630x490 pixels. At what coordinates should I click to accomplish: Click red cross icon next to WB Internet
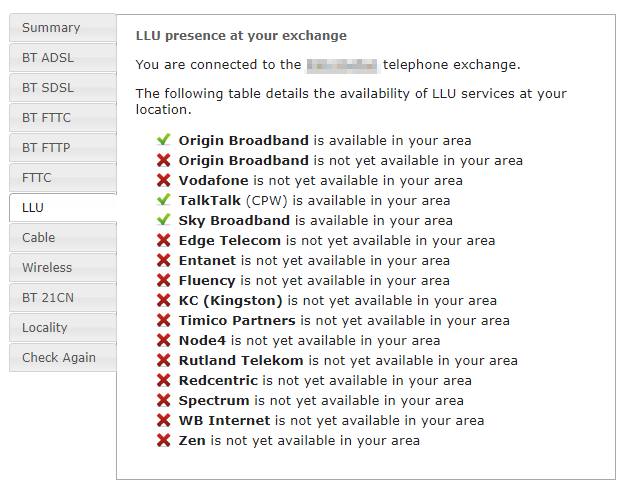point(163,420)
